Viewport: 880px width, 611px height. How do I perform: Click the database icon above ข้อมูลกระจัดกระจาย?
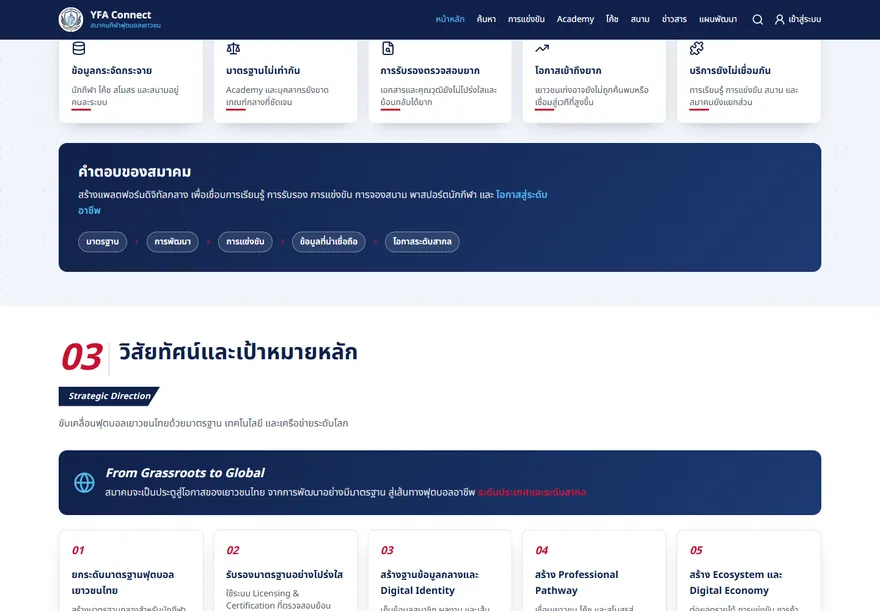coord(79,48)
